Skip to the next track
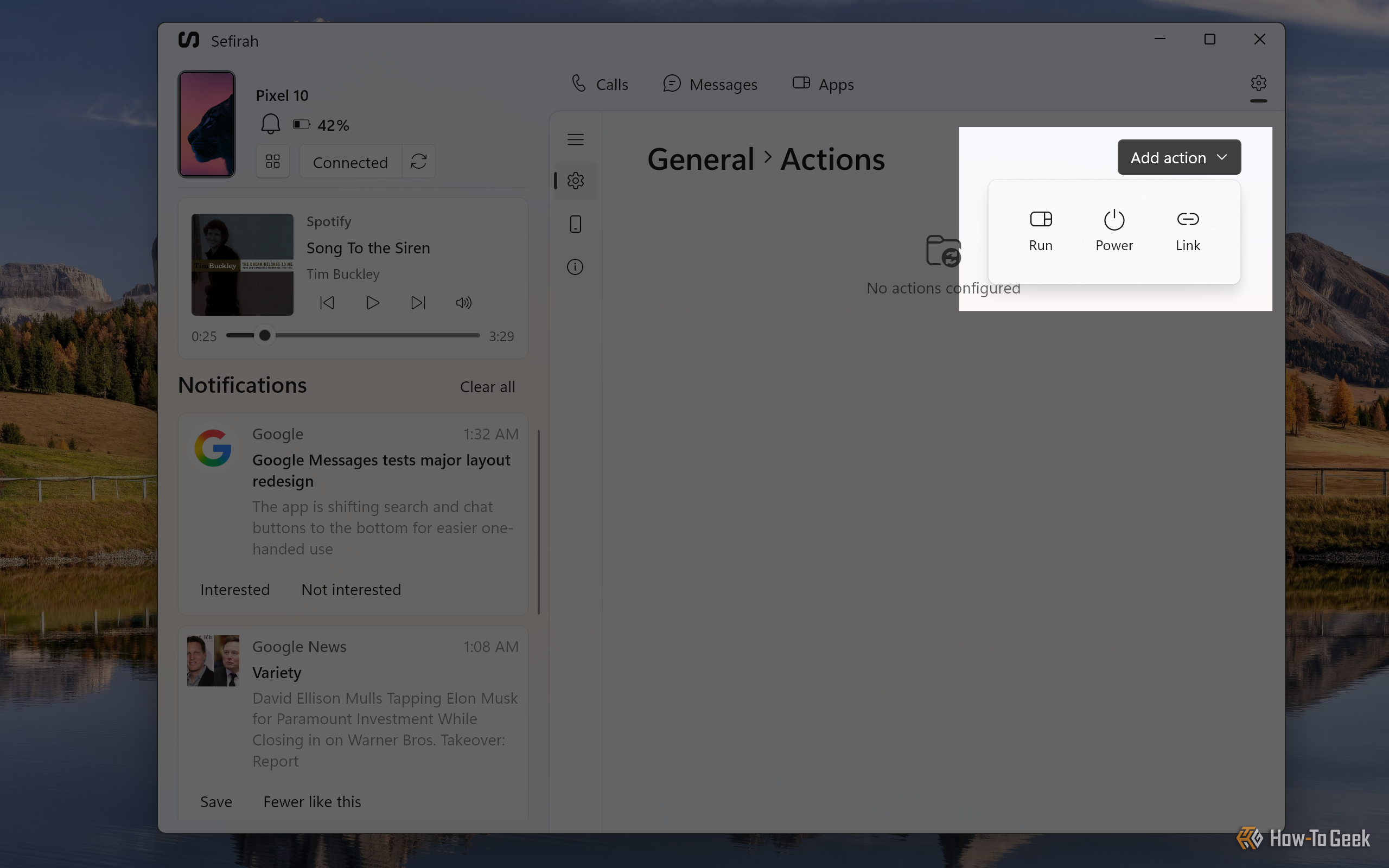This screenshot has width=1389, height=868. [x=418, y=303]
